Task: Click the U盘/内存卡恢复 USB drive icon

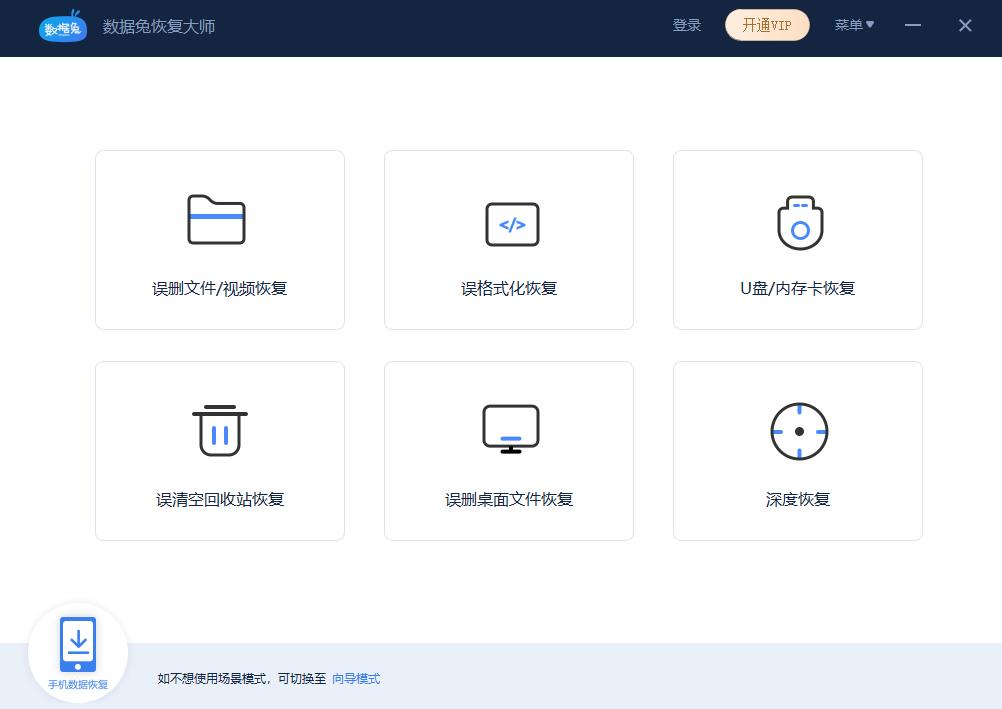Action: (797, 222)
